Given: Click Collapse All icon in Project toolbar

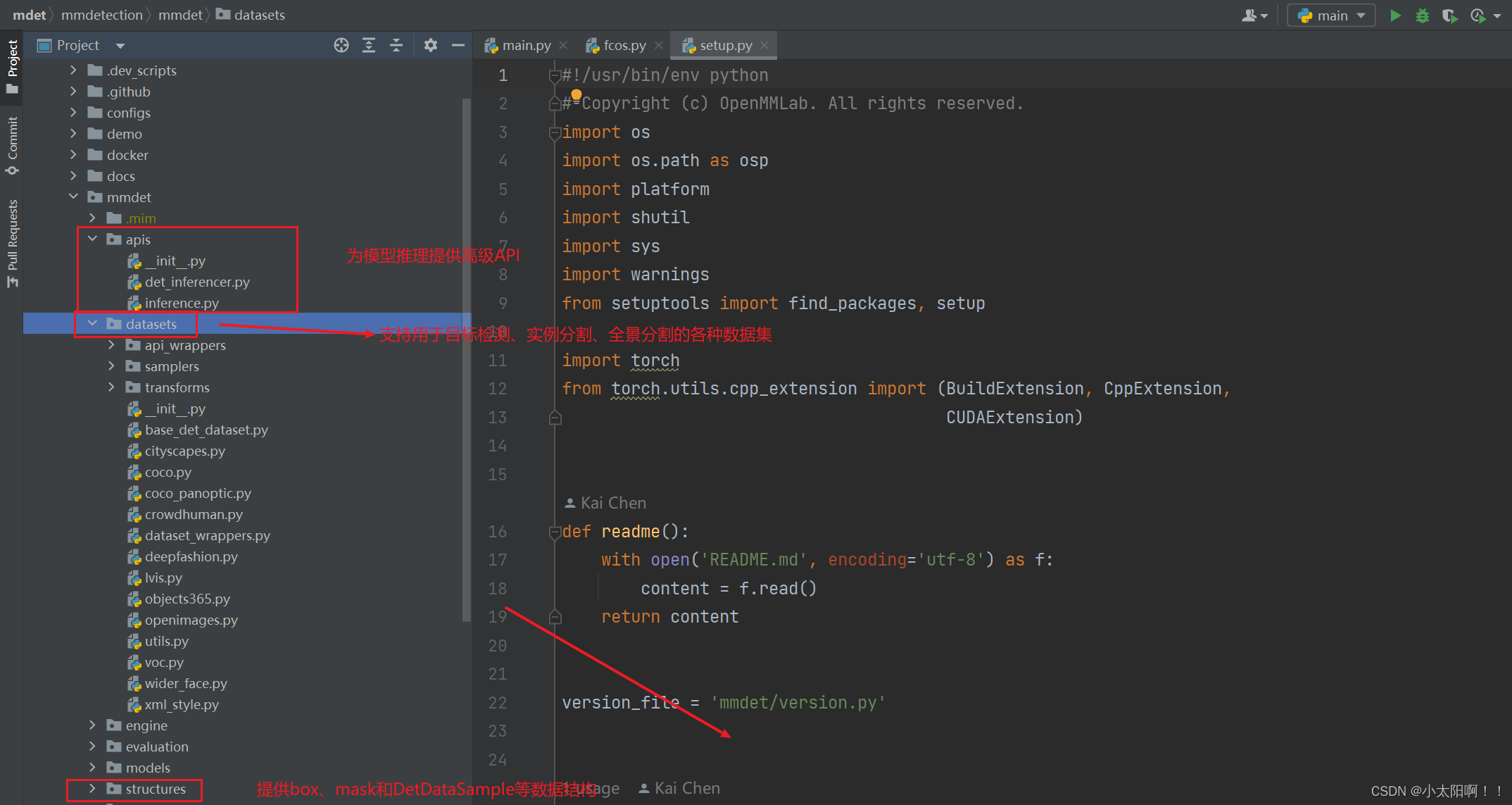Looking at the screenshot, I should point(396,46).
